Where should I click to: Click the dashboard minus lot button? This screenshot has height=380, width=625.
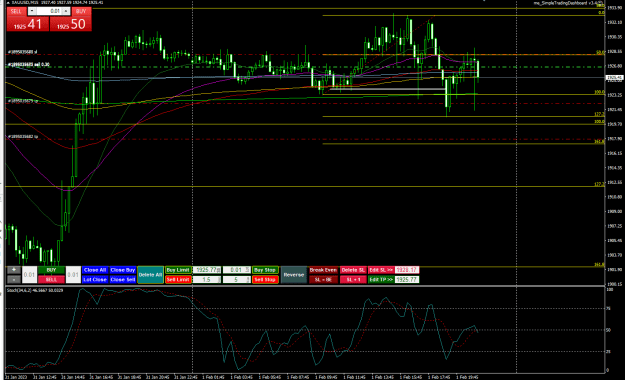14,279
